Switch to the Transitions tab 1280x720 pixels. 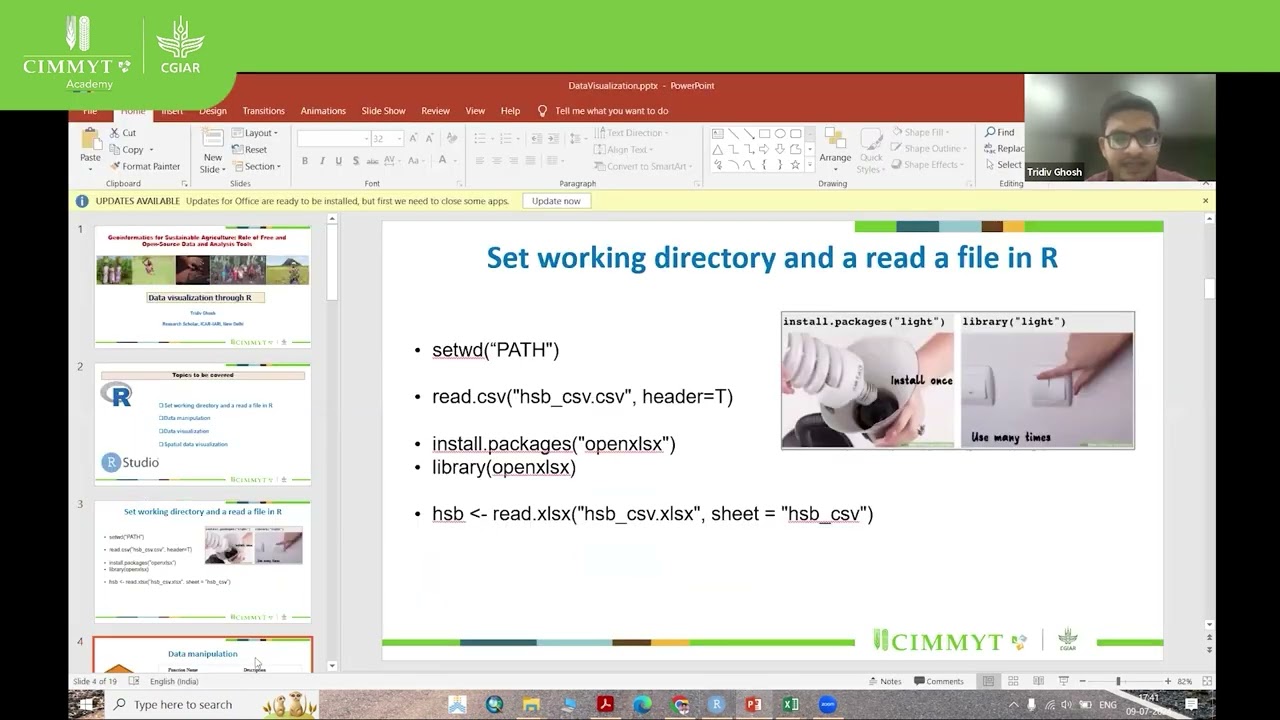(263, 111)
